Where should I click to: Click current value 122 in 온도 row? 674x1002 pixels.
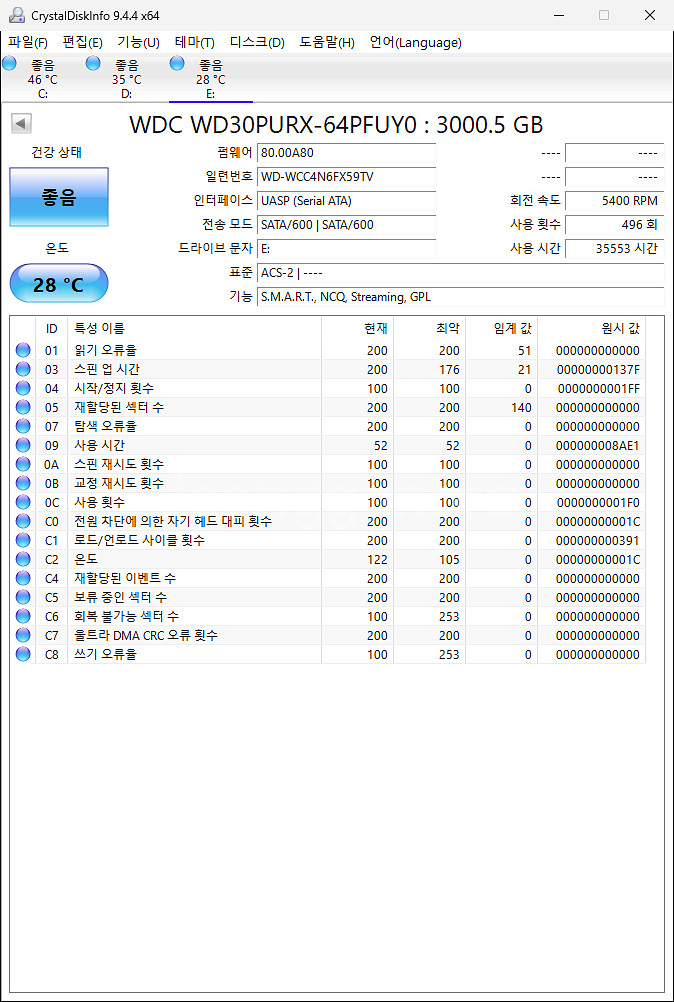click(377, 559)
